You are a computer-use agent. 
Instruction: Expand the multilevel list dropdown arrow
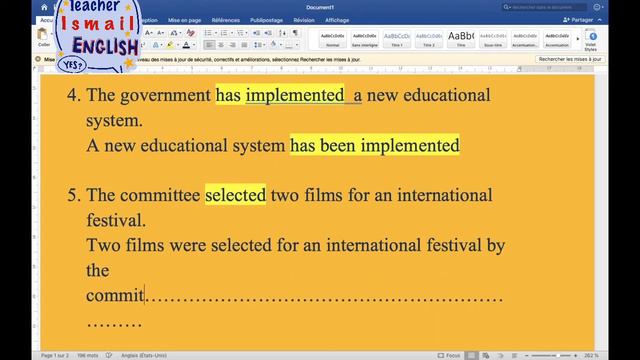[247, 33]
